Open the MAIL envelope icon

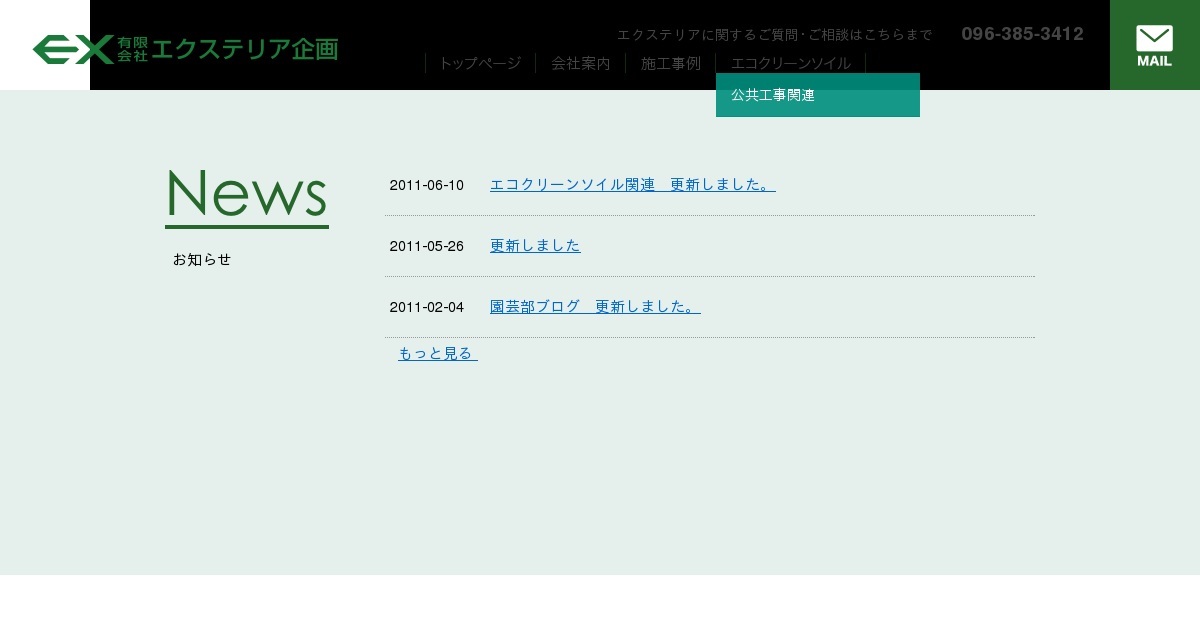point(1154,45)
